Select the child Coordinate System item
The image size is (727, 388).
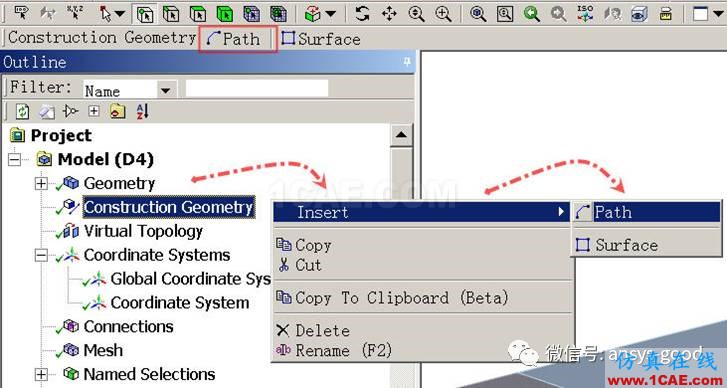click(180, 303)
